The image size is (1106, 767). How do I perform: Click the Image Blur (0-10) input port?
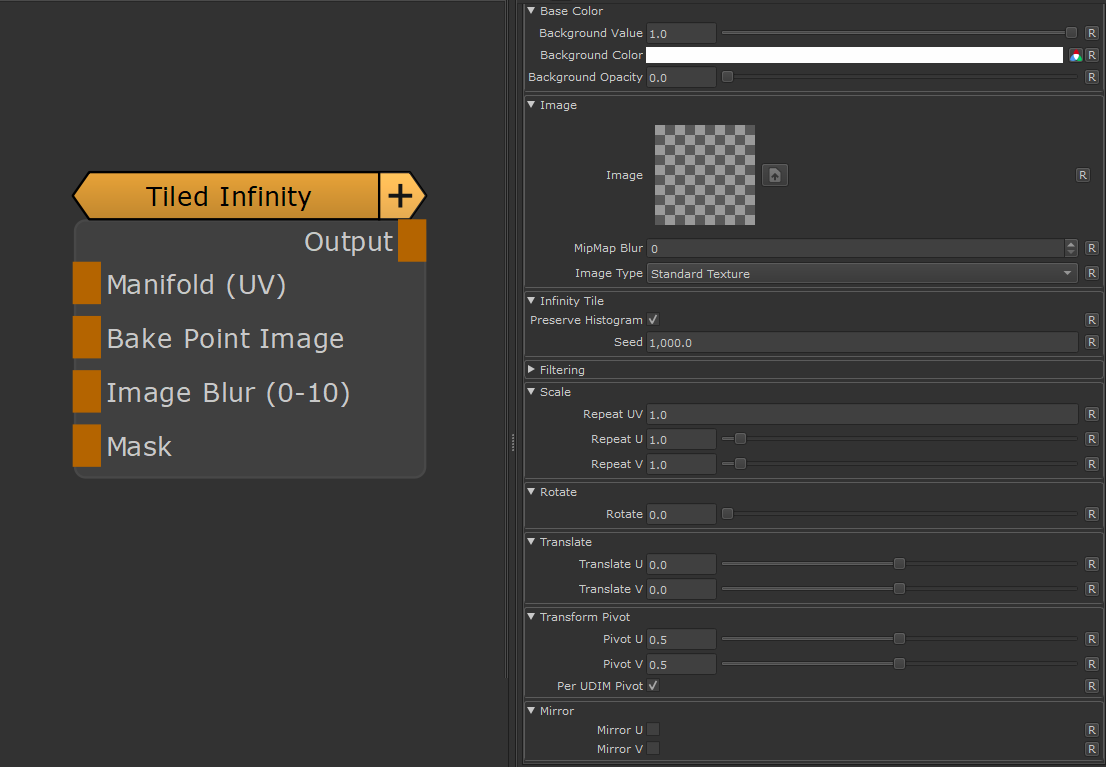point(87,392)
